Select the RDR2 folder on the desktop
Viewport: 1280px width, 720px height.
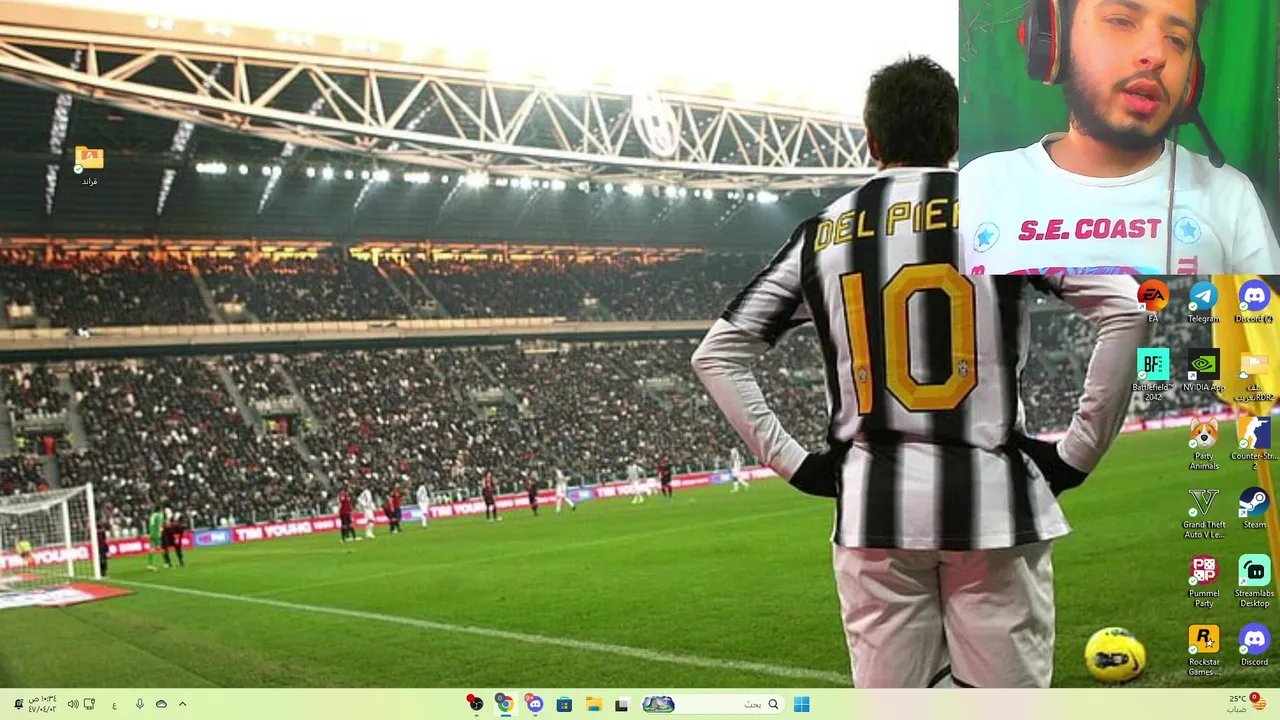pyautogui.click(x=1254, y=375)
